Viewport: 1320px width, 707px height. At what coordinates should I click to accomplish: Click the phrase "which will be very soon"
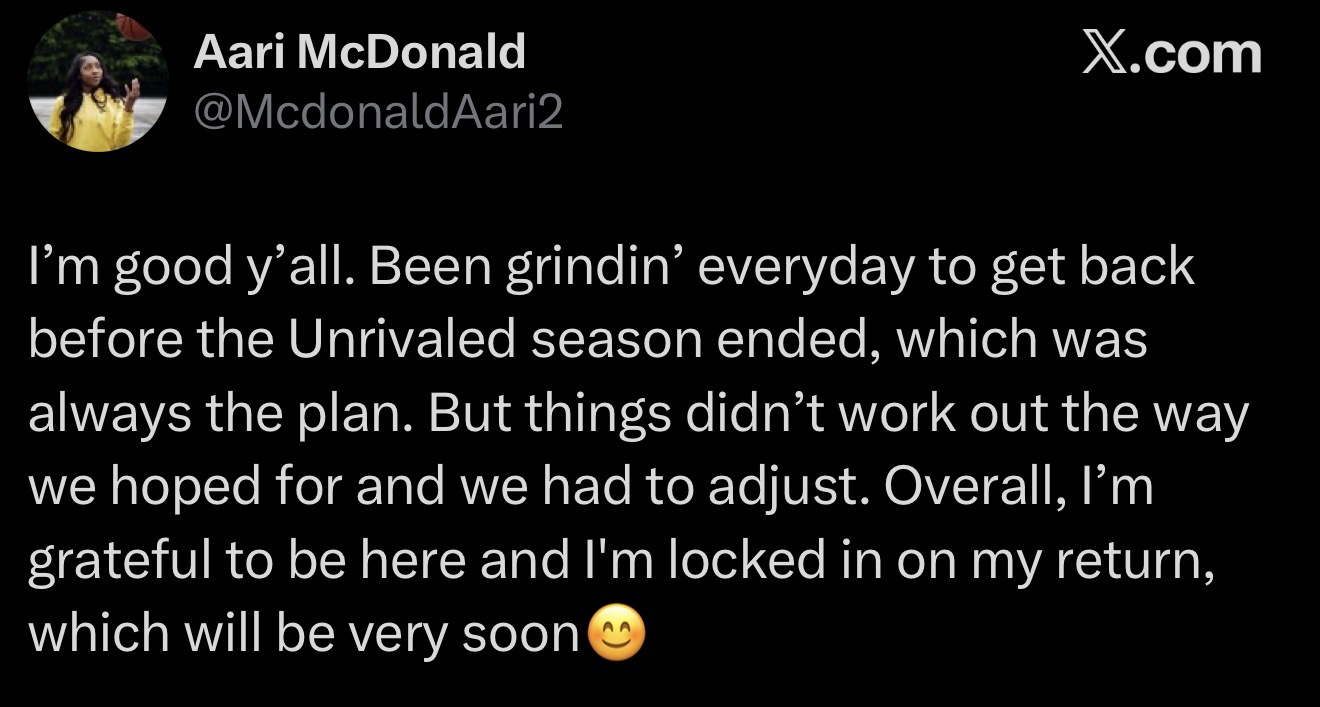click(304, 634)
